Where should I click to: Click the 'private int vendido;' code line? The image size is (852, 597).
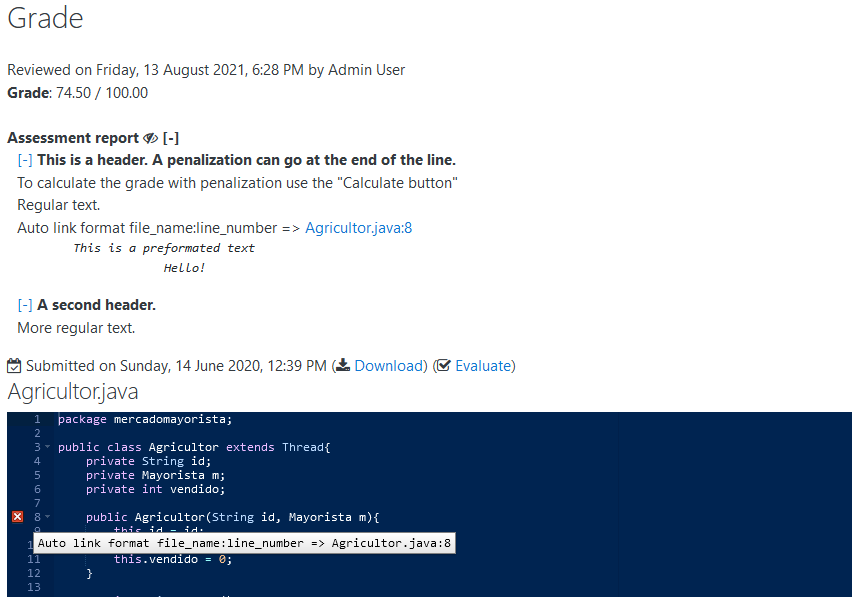pyautogui.click(x=155, y=490)
